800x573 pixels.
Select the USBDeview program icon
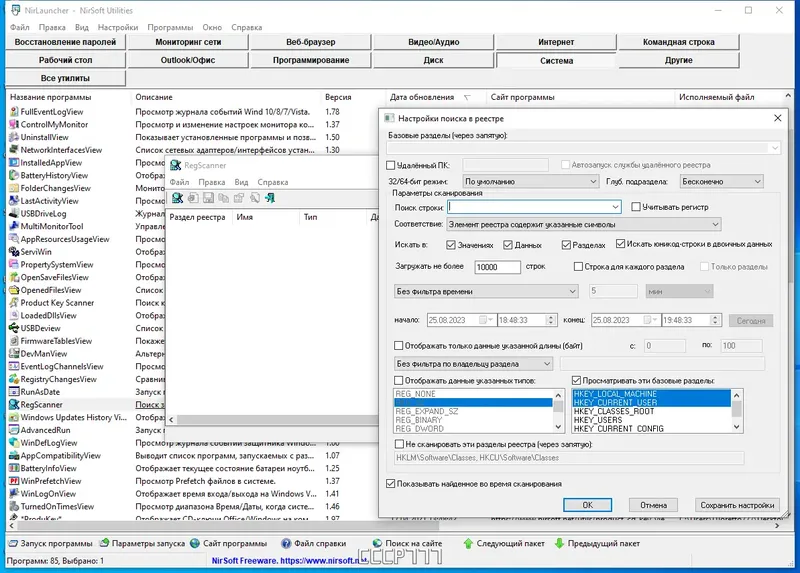pyautogui.click(x=14, y=328)
